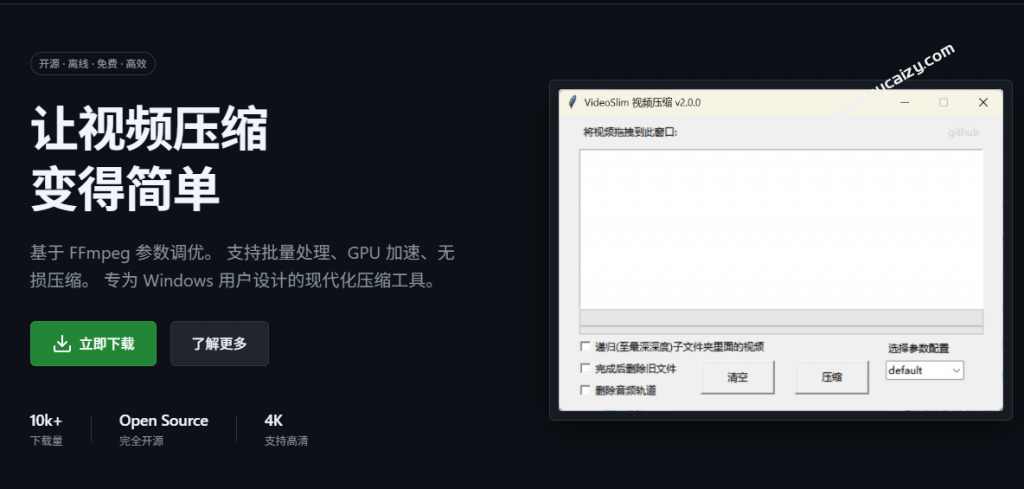Open the 了解更多 learn more button
This screenshot has height=489, width=1024.
219,343
